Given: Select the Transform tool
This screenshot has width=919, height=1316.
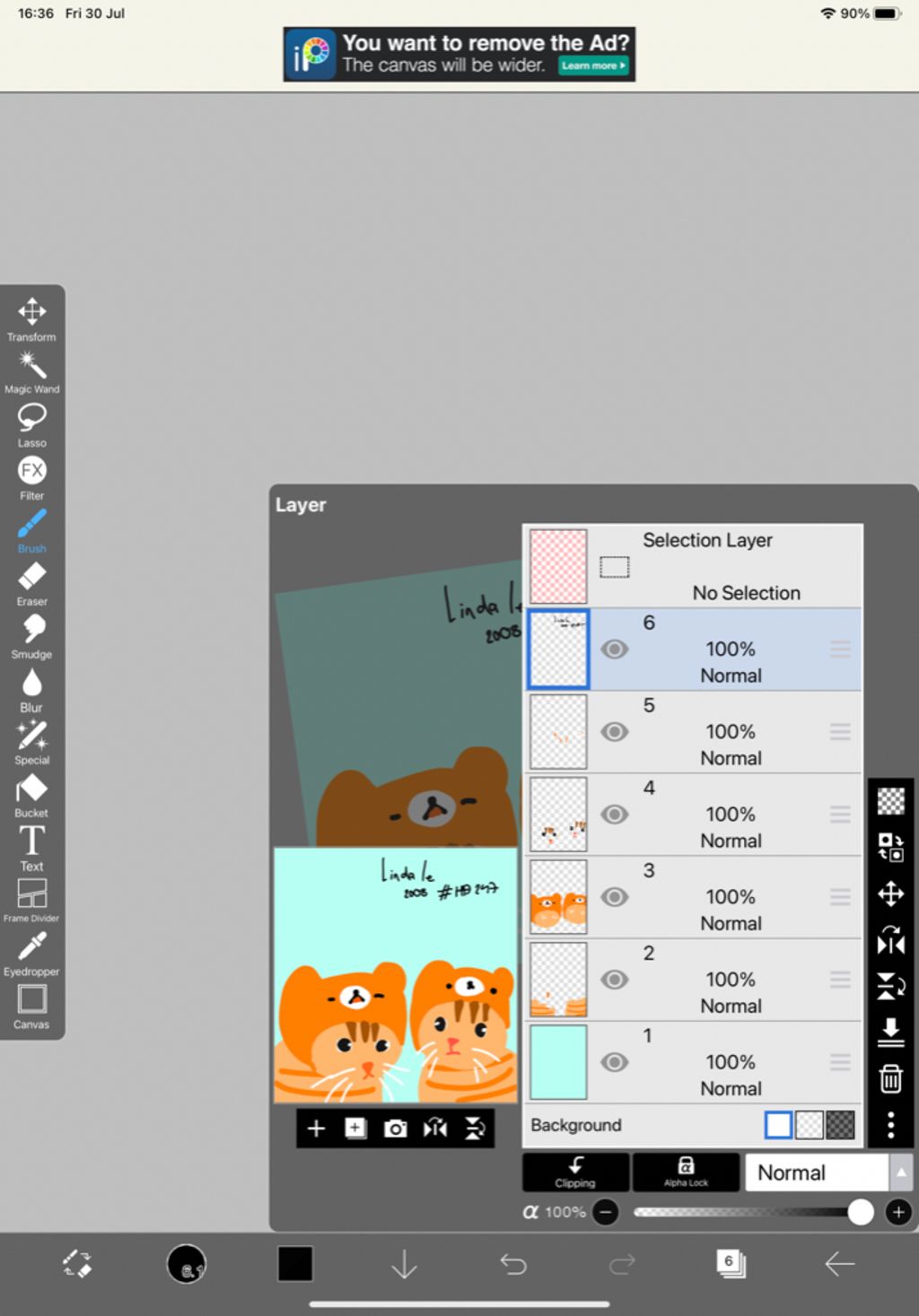Looking at the screenshot, I should pyautogui.click(x=31, y=318).
